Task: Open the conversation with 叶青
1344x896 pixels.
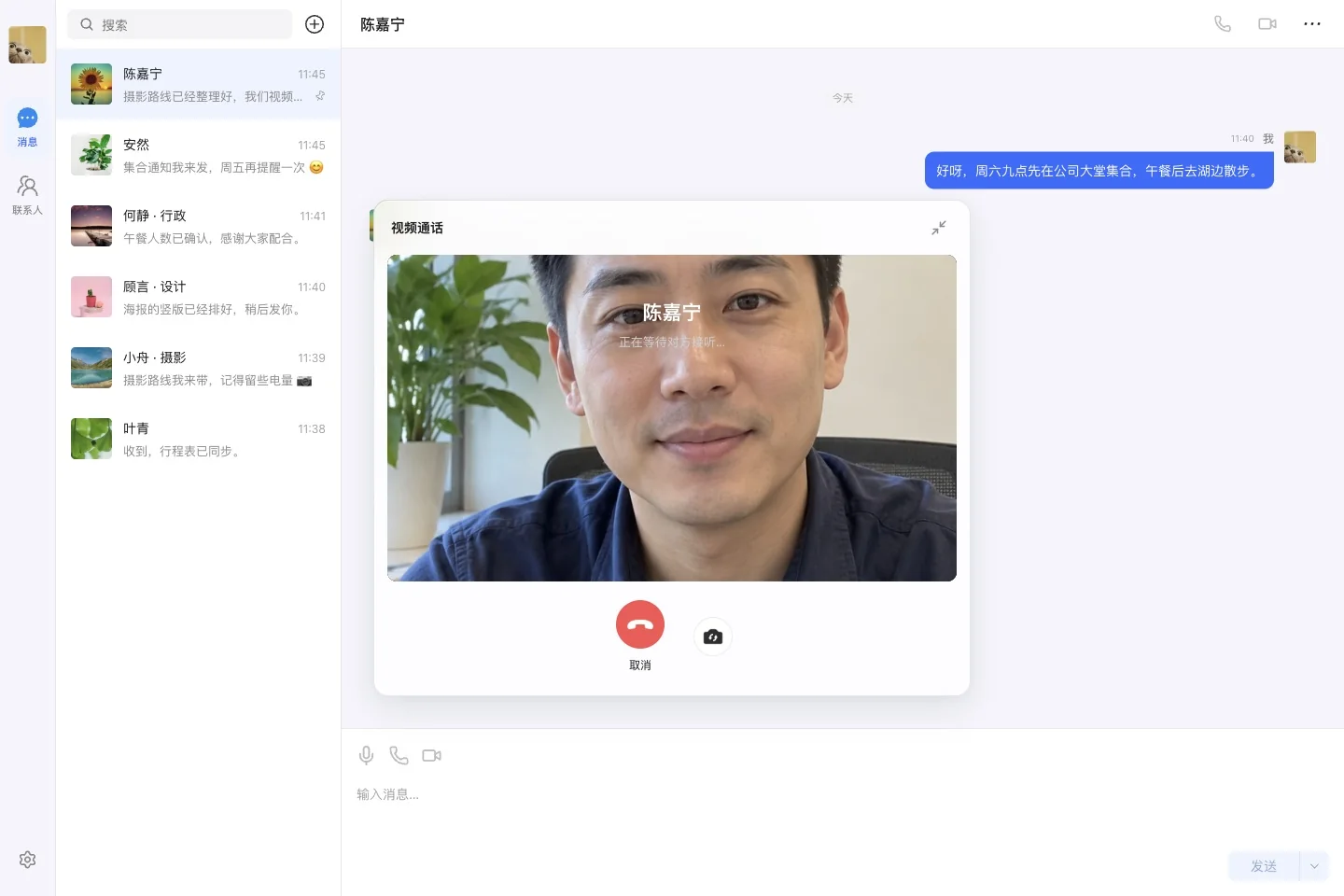Action: [x=198, y=439]
